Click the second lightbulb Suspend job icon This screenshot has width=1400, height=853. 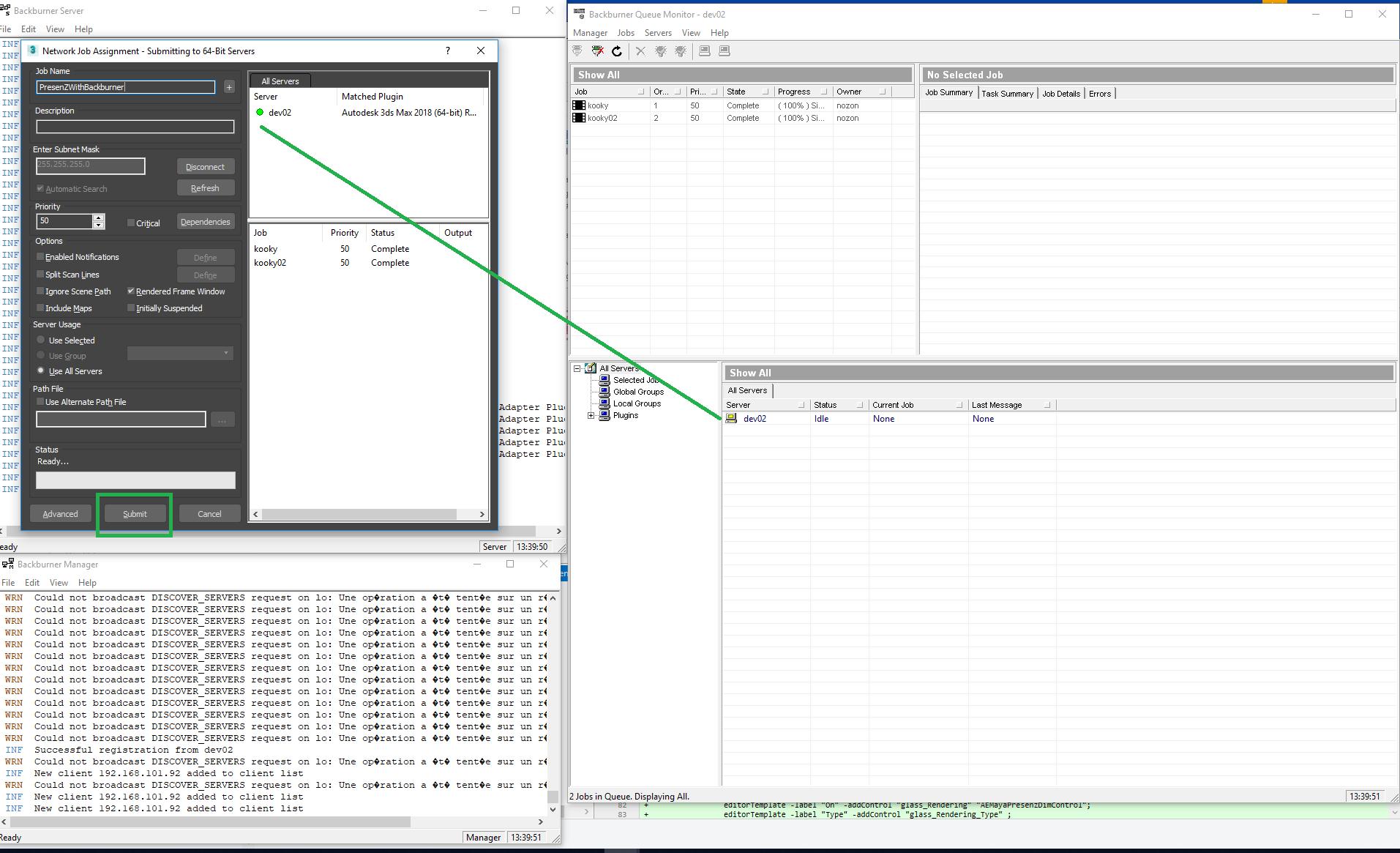click(681, 51)
